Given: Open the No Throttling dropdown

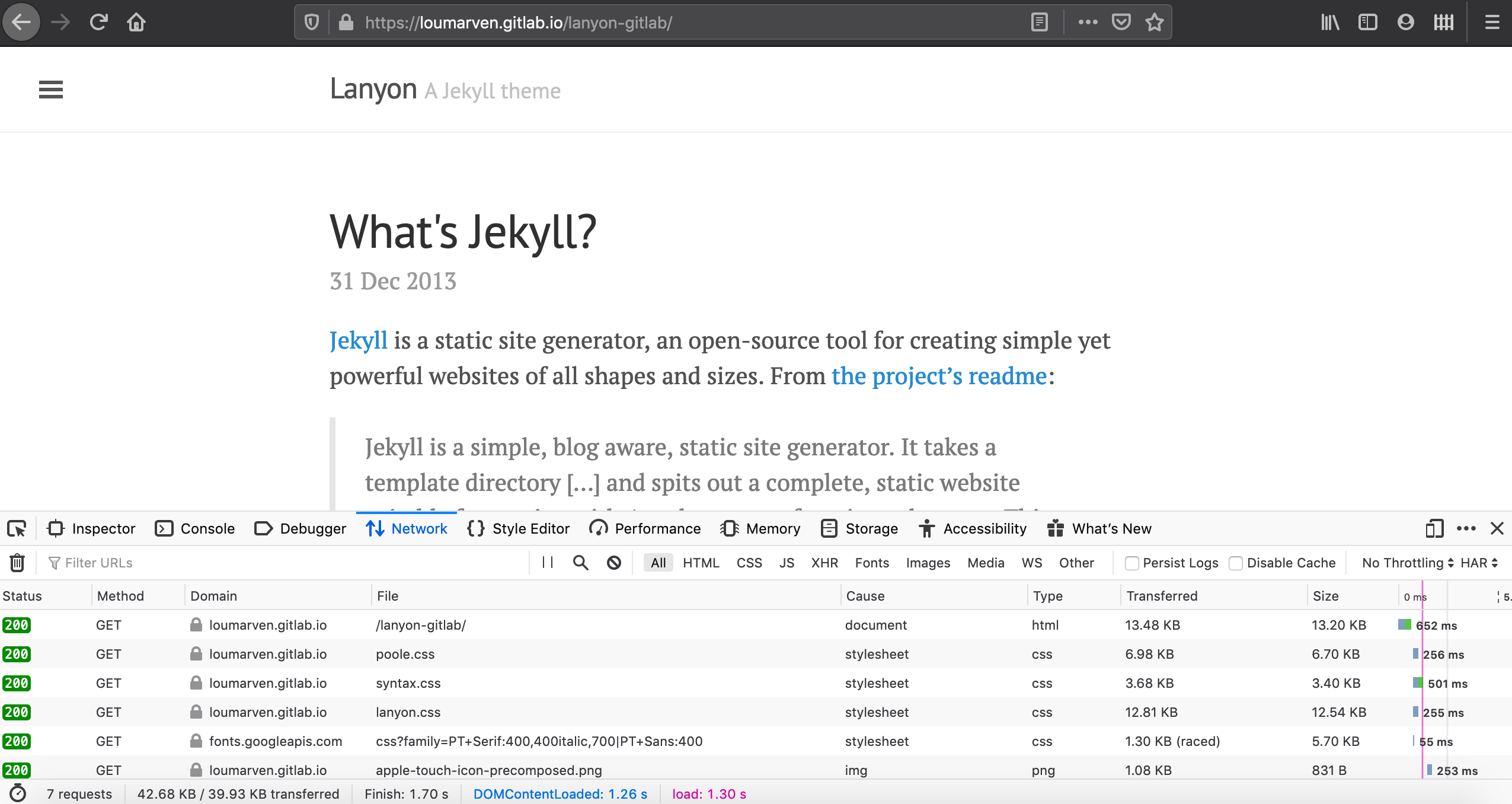Looking at the screenshot, I should pyautogui.click(x=1408, y=563).
